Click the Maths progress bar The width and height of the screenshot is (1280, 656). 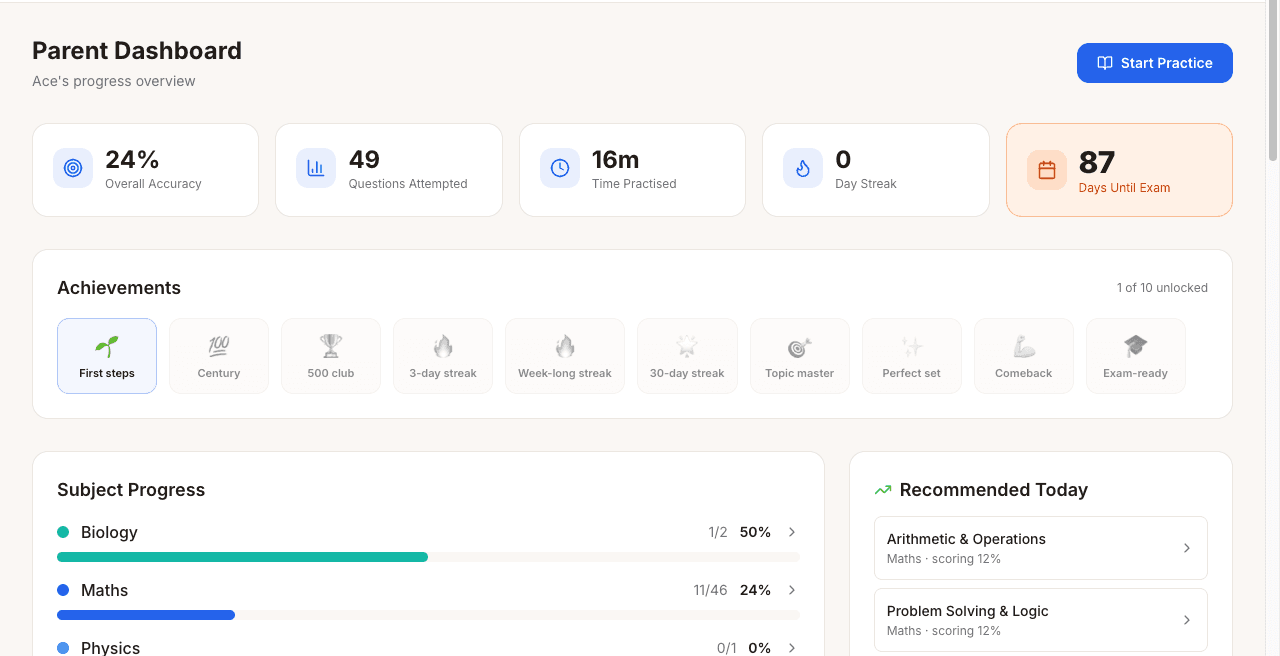point(428,615)
